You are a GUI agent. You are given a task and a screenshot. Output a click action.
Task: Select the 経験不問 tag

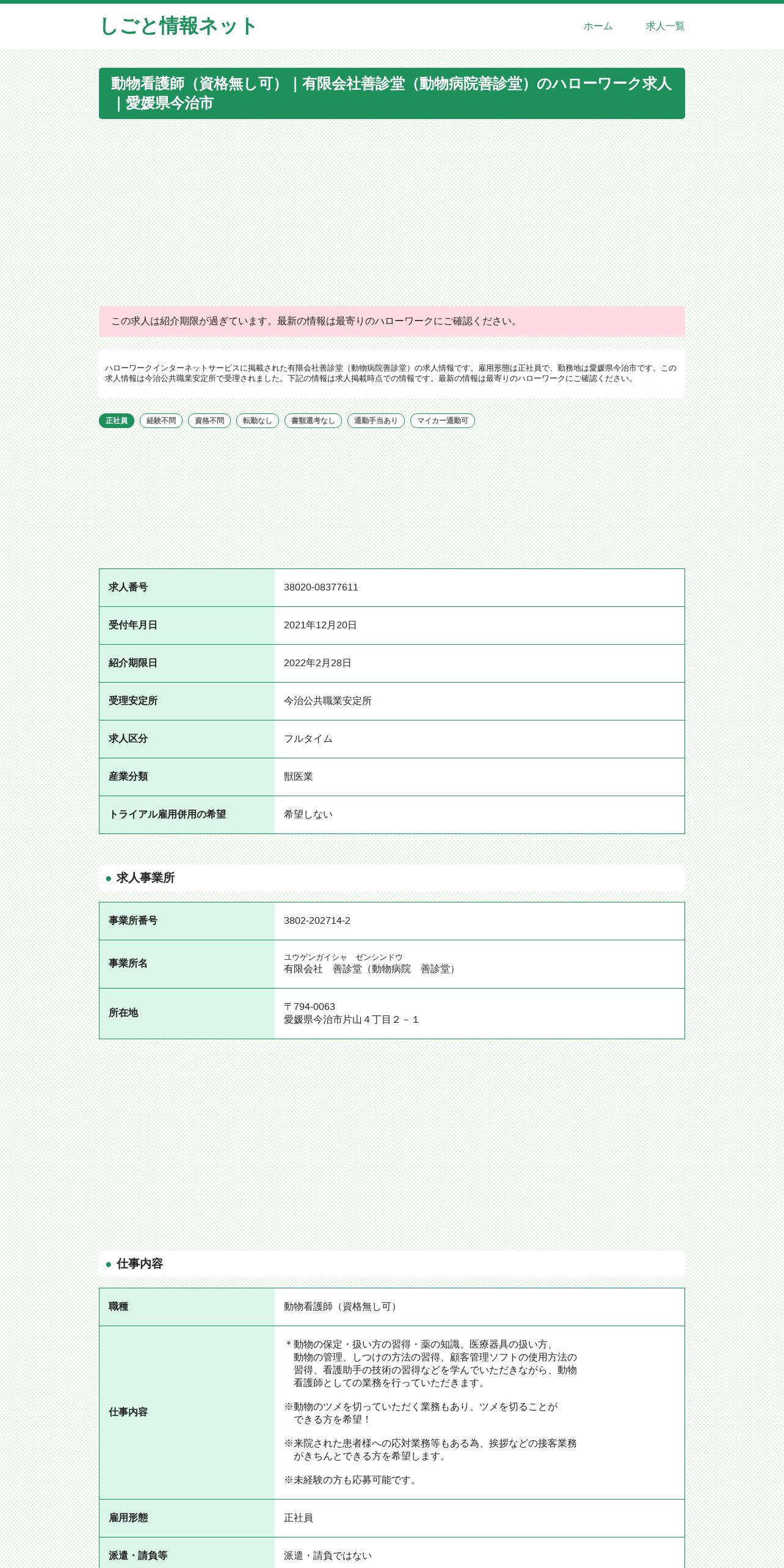(x=161, y=421)
